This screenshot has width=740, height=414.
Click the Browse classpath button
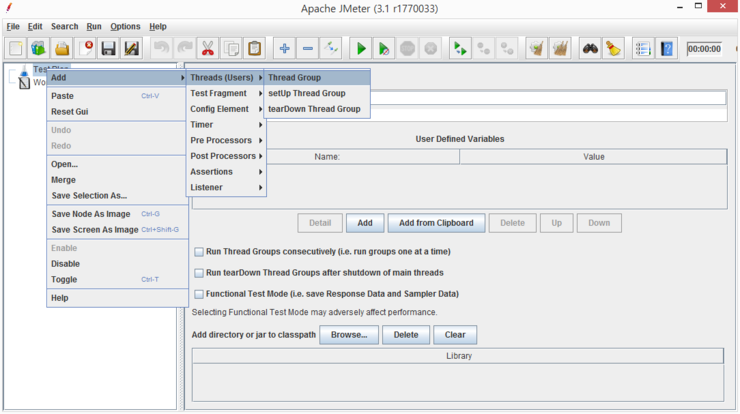[x=349, y=335]
